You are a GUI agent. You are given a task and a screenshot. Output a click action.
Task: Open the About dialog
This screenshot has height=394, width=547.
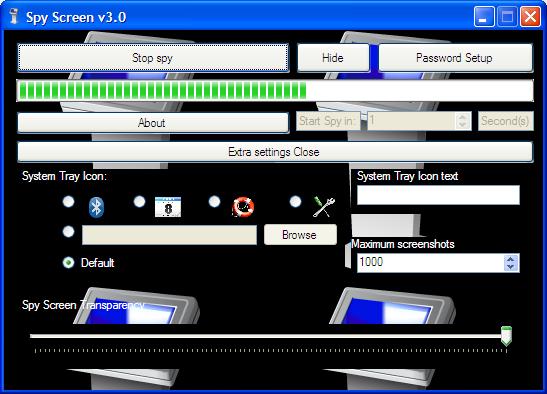(x=153, y=122)
